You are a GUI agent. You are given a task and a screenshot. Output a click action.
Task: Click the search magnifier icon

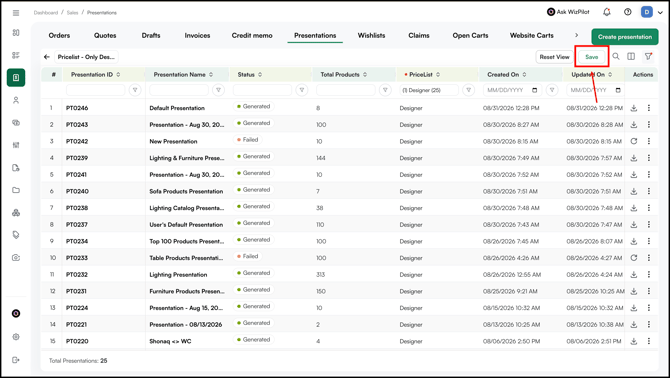616,56
